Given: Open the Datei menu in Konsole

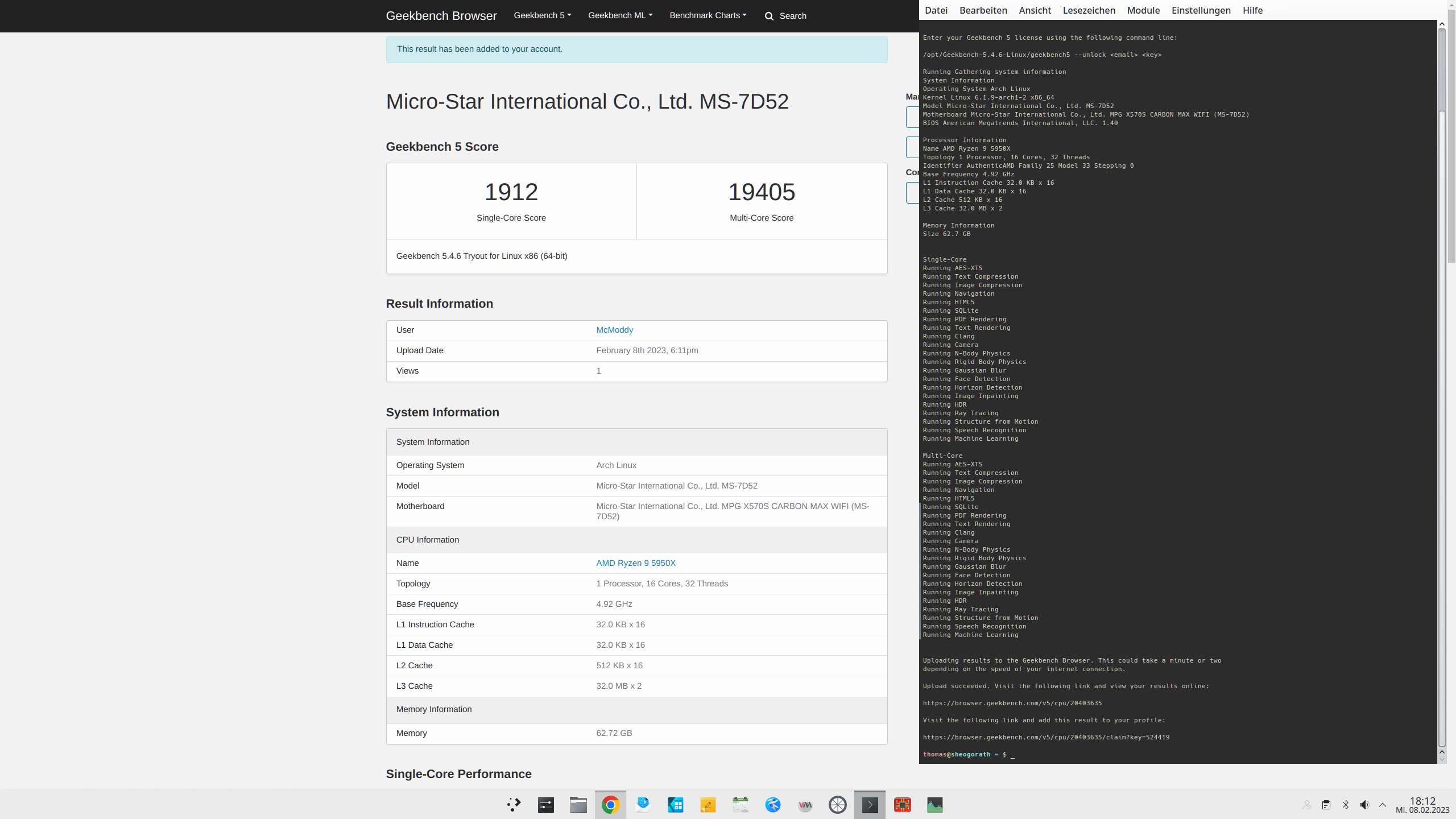Looking at the screenshot, I should pyautogui.click(x=936, y=10).
